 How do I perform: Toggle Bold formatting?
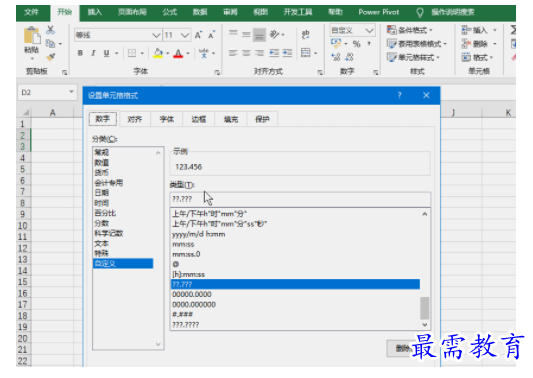(x=80, y=53)
